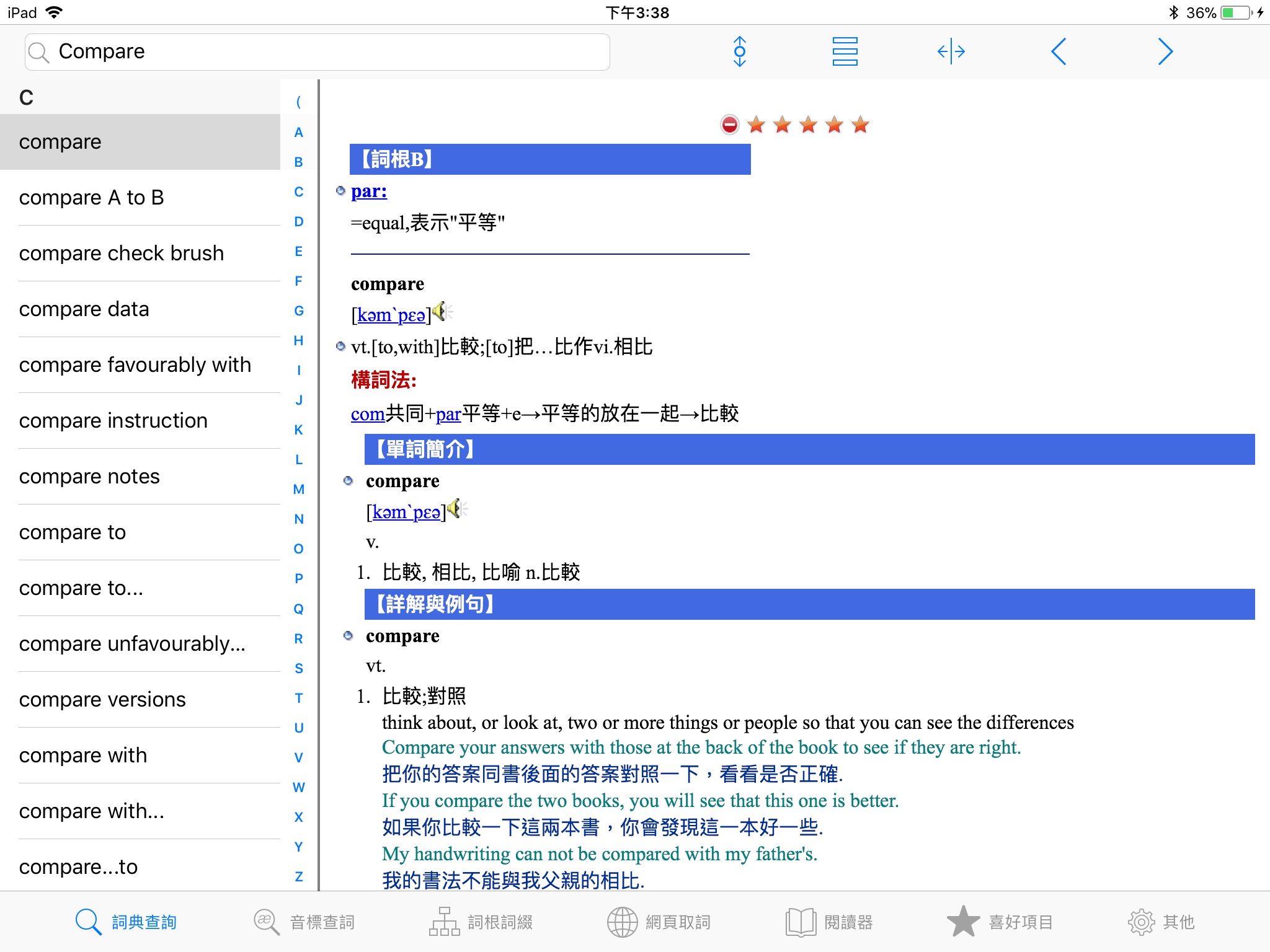Image resolution: width=1270 pixels, height=952 pixels.
Task: Go back with the left arrow
Action: [x=1059, y=51]
